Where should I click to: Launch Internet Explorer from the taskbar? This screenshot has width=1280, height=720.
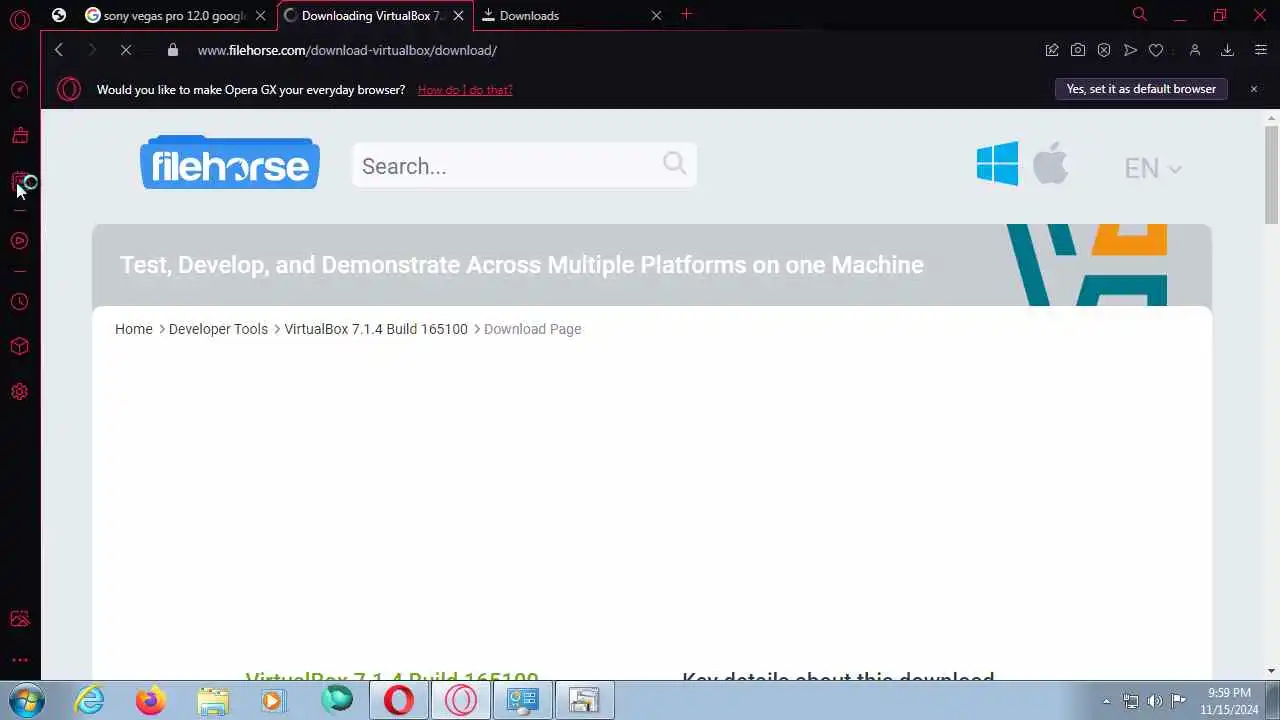pos(90,700)
